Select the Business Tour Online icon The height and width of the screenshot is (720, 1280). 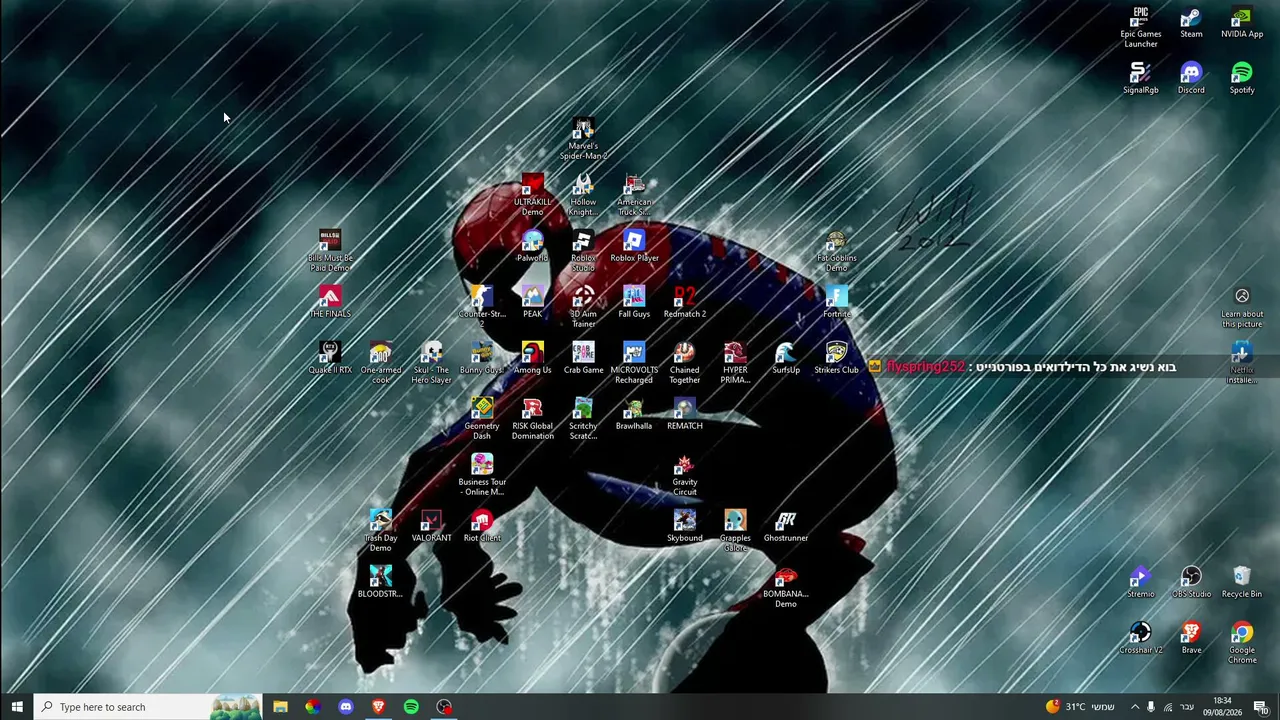point(482,476)
